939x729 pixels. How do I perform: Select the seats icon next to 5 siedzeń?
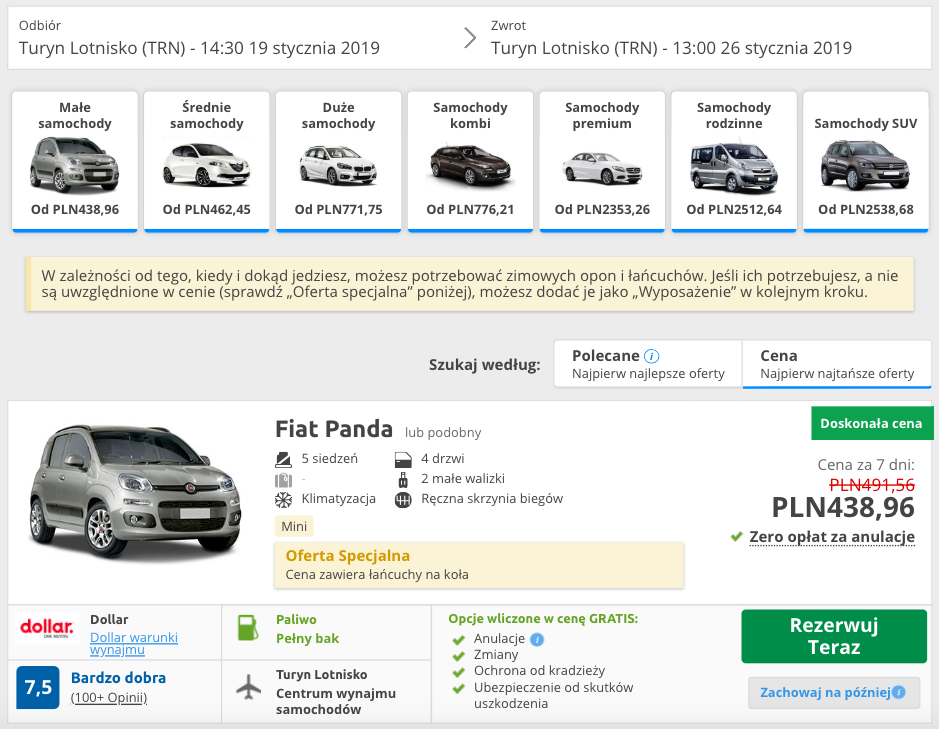click(284, 455)
